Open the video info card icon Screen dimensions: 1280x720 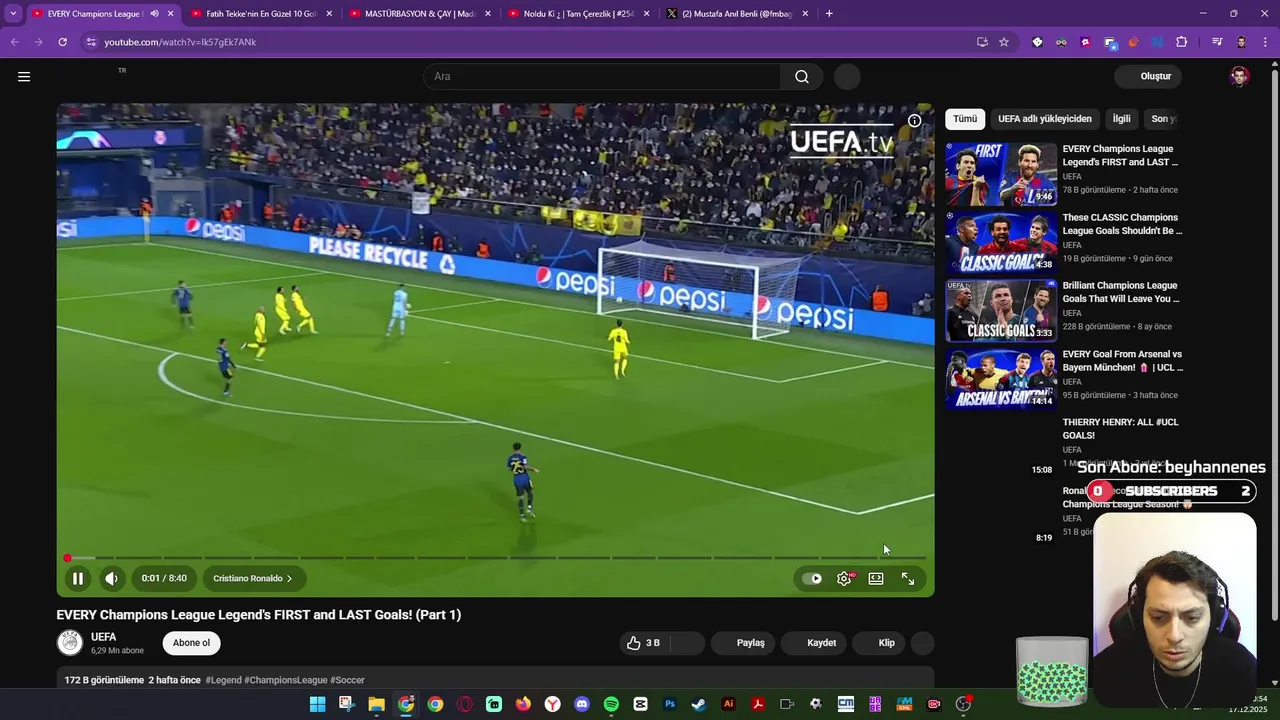(x=914, y=121)
